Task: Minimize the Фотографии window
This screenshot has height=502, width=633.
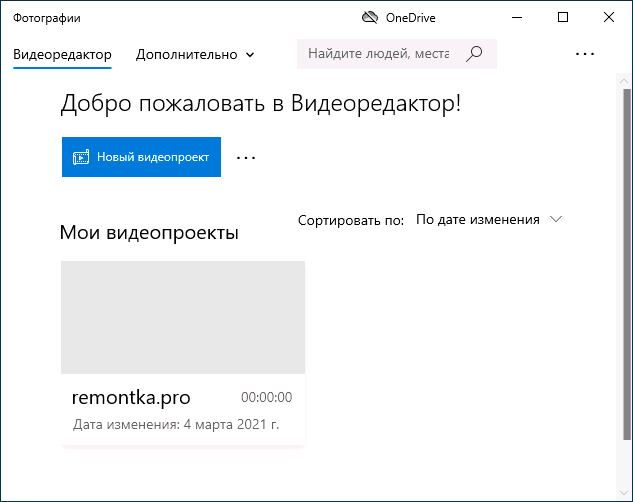Action: (x=517, y=17)
